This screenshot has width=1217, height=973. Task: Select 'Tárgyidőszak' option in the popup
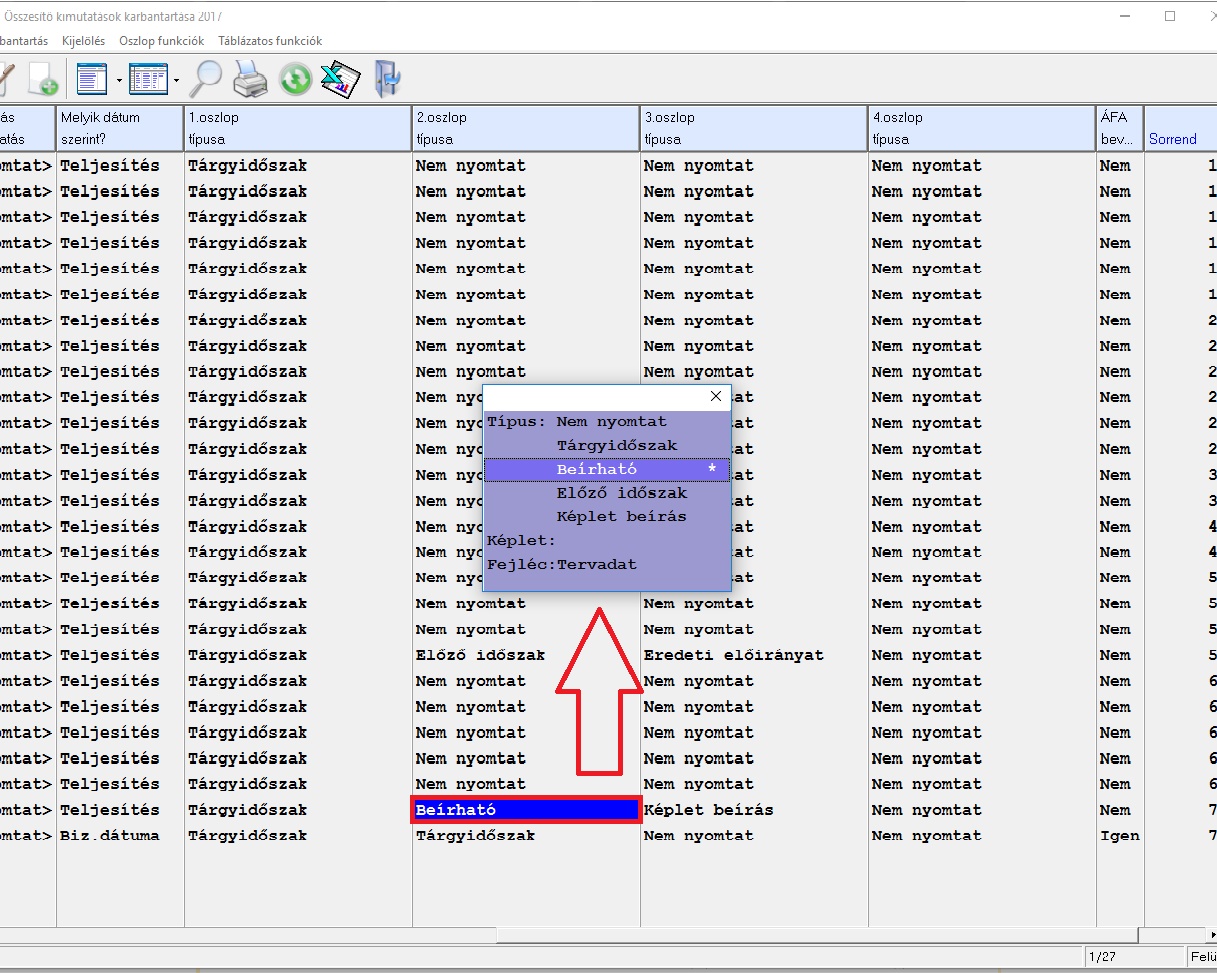point(616,446)
